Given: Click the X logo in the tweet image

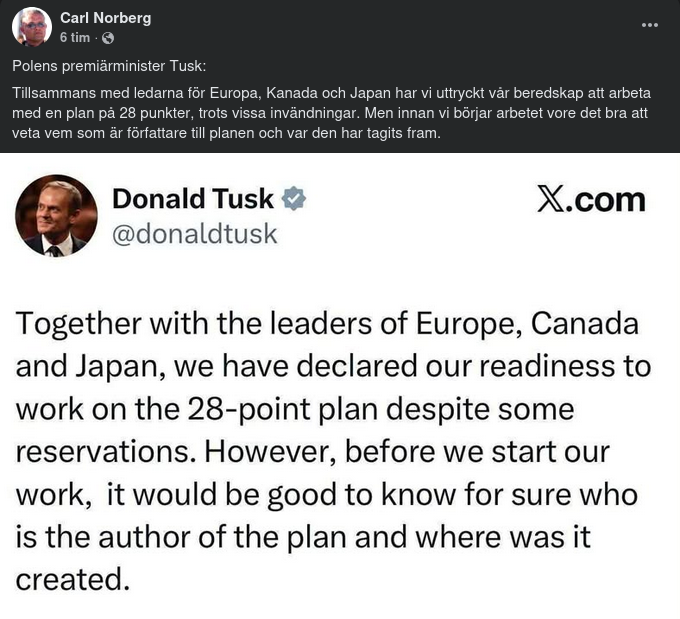Looking at the screenshot, I should pyautogui.click(x=550, y=199).
